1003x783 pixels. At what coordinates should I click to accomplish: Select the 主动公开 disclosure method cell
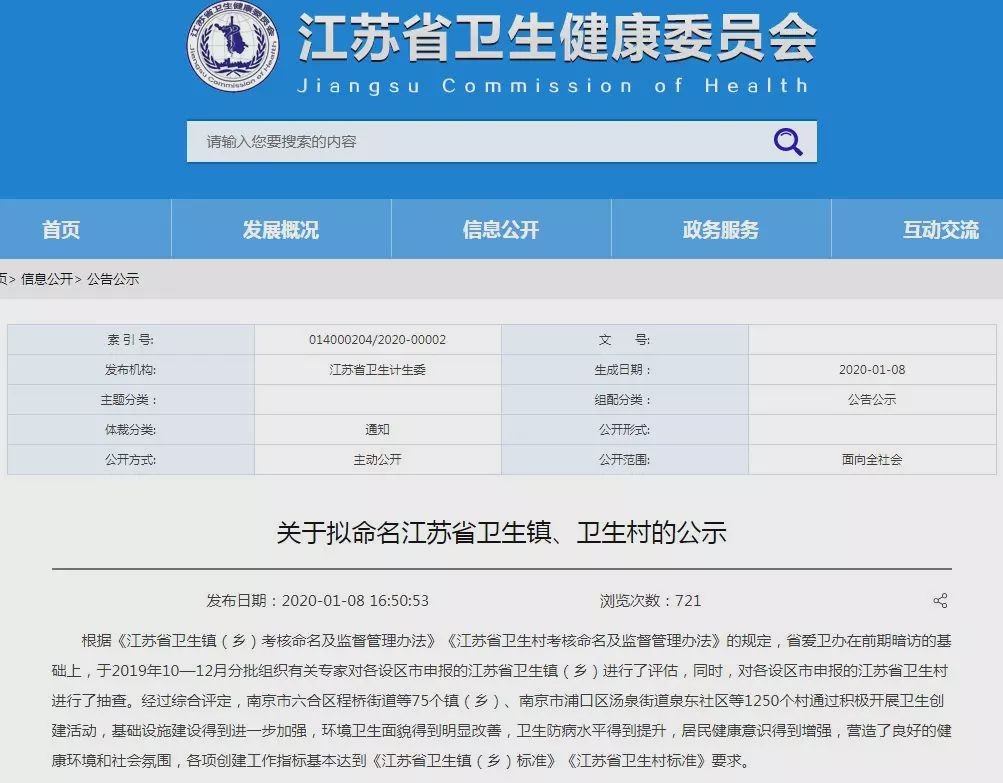377,460
